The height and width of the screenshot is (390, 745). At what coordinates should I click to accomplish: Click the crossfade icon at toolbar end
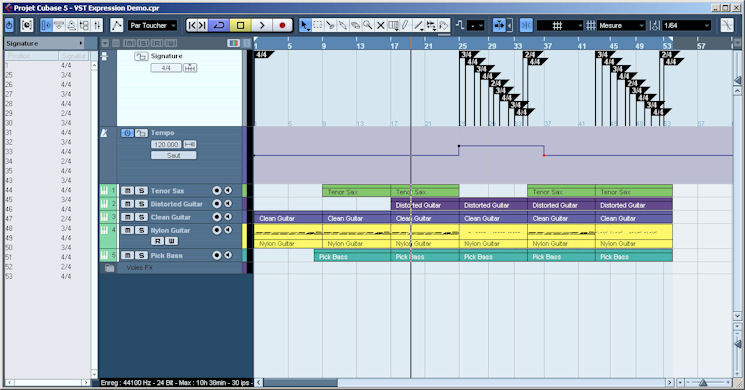tap(726, 25)
